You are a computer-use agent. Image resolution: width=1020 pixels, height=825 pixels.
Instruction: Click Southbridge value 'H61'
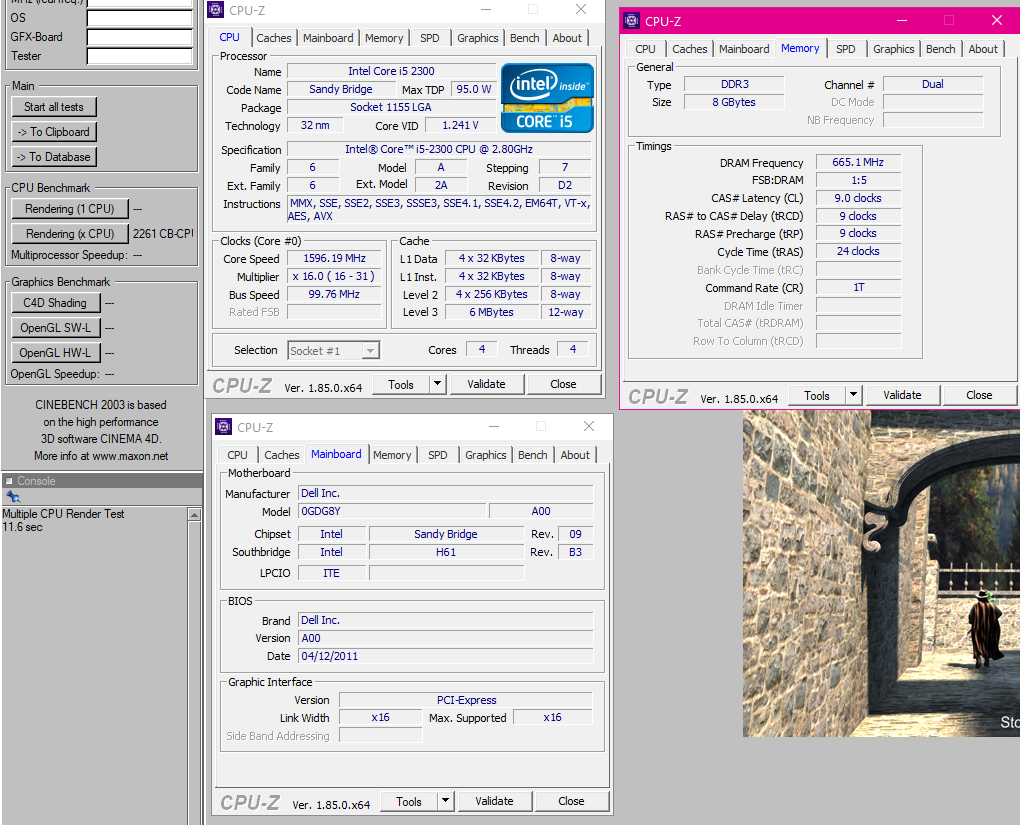446,552
